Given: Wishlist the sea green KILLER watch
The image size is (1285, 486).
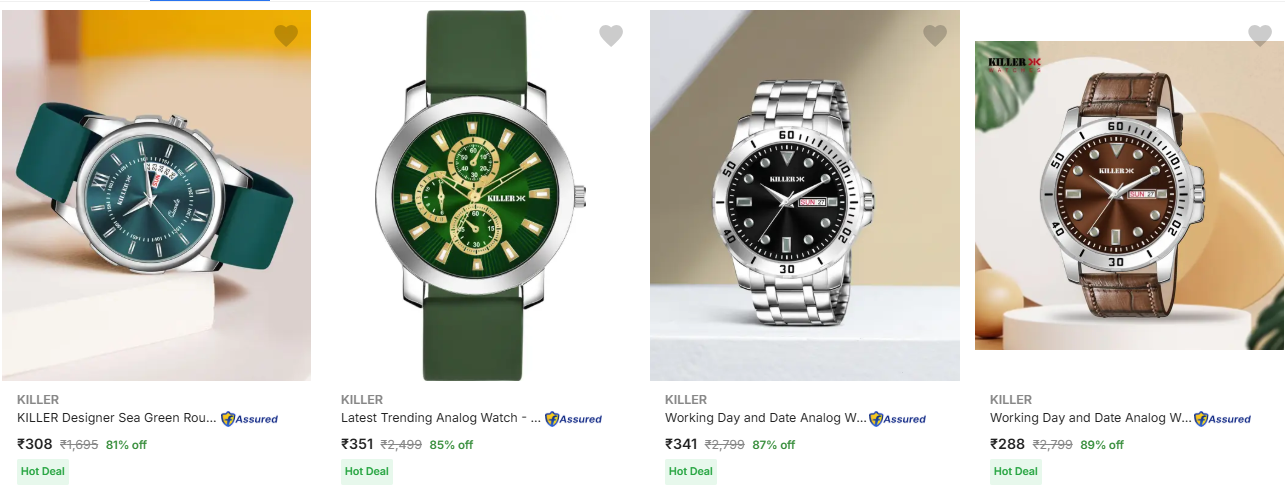Looking at the screenshot, I should [x=286, y=36].
